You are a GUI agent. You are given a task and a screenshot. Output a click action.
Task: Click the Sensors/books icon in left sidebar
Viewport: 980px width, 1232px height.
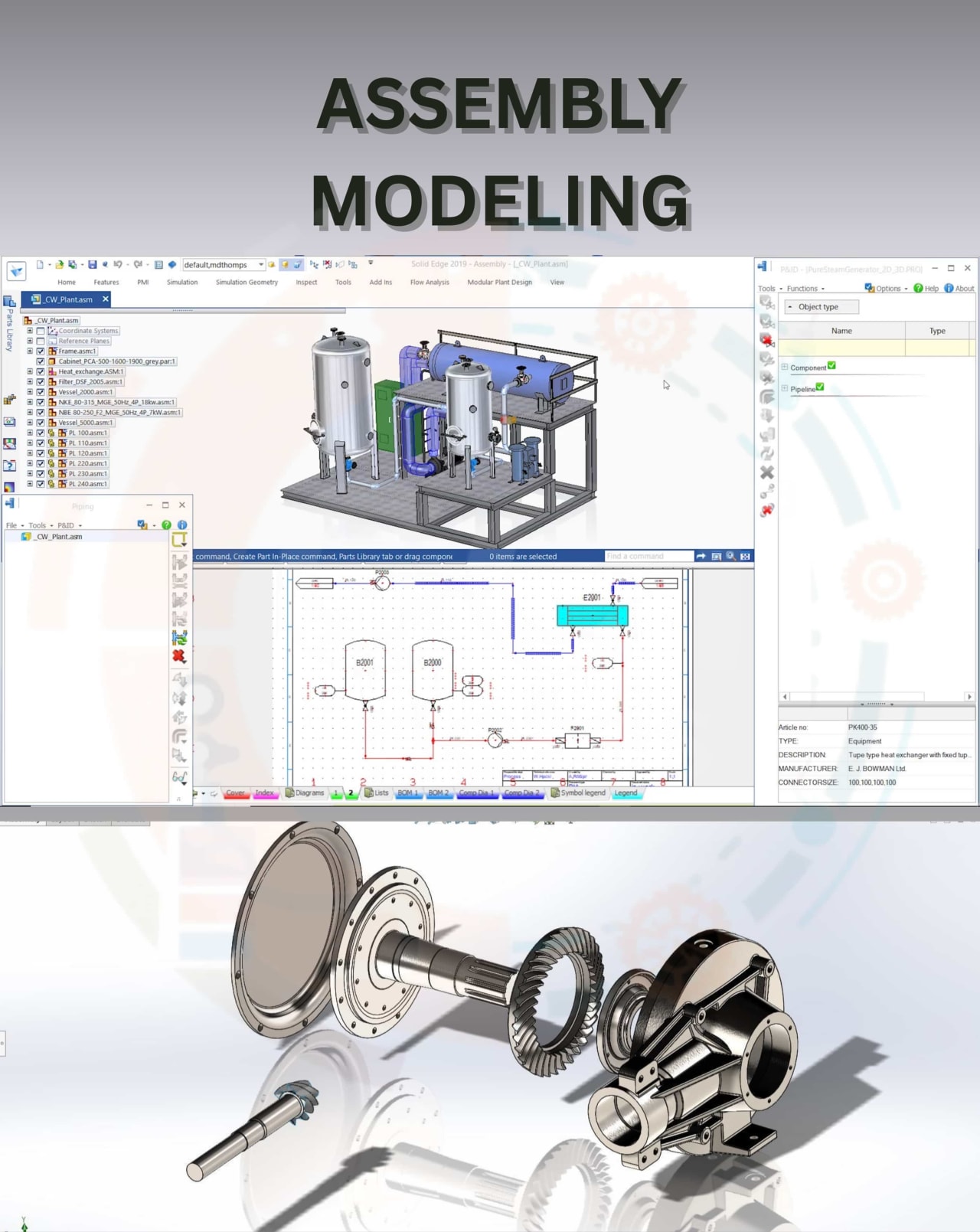click(x=9, y=443)
